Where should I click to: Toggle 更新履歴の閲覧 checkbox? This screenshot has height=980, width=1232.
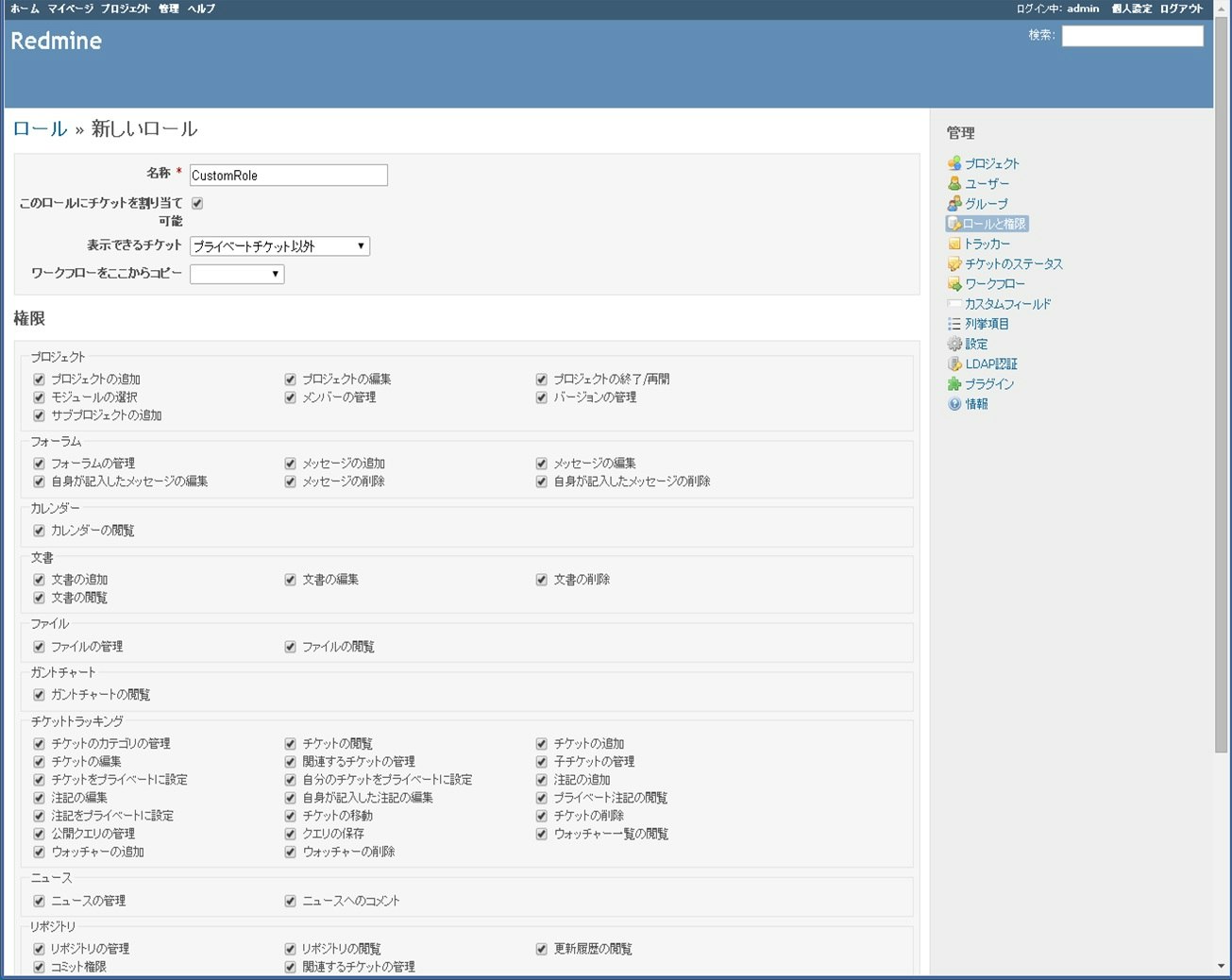(x=541, y=950)
